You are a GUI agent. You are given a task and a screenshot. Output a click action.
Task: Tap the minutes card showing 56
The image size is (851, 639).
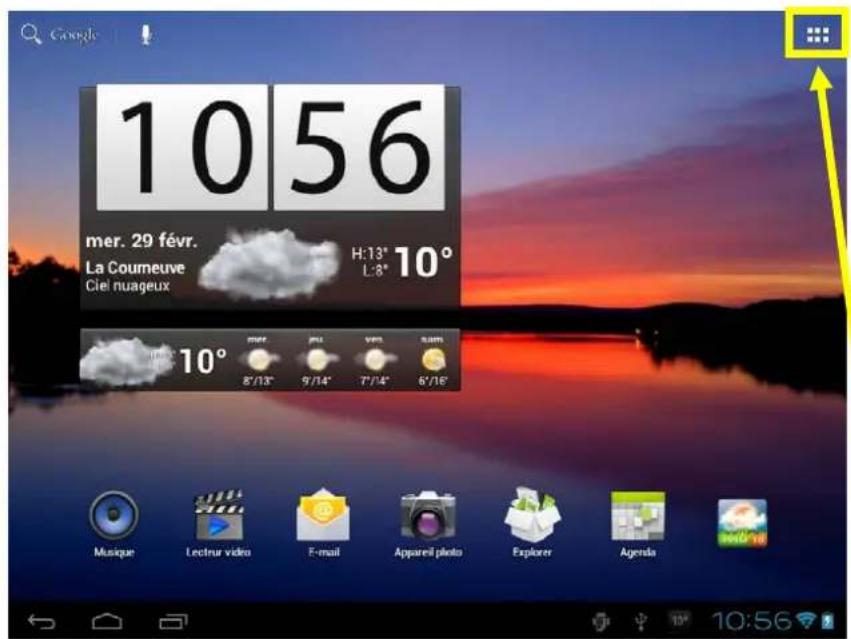(x=359, y=147)
